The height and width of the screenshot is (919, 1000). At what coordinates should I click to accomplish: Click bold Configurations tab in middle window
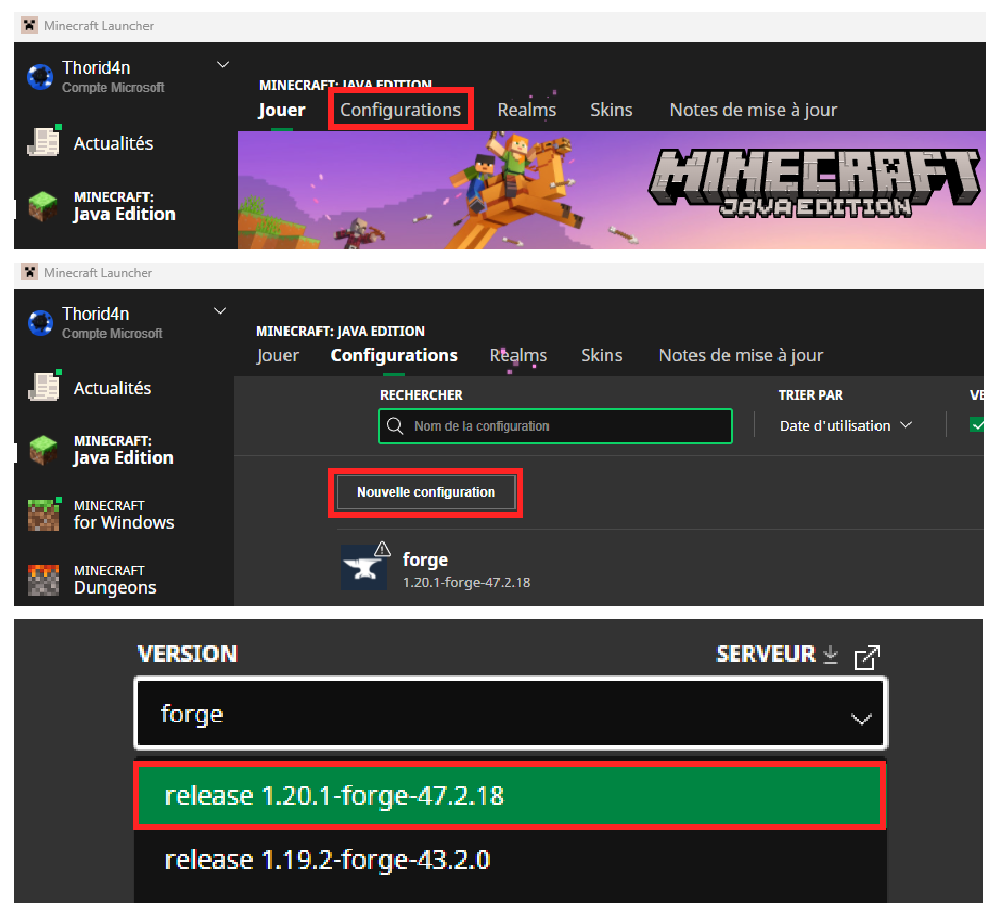pos(393,355)
